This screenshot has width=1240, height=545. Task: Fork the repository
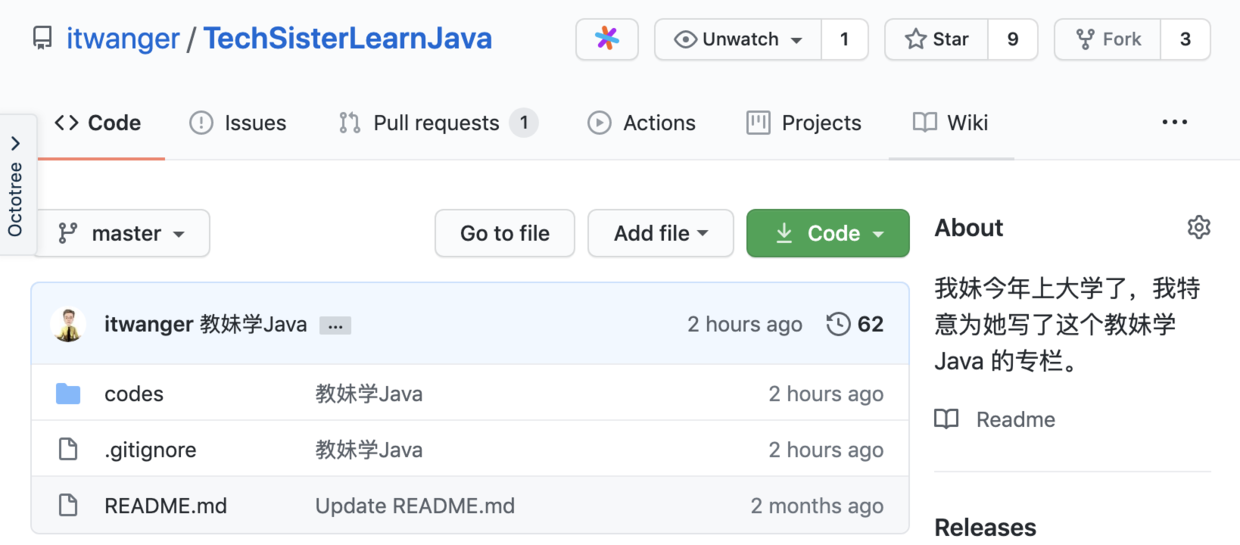click(x=1108, y=39)
